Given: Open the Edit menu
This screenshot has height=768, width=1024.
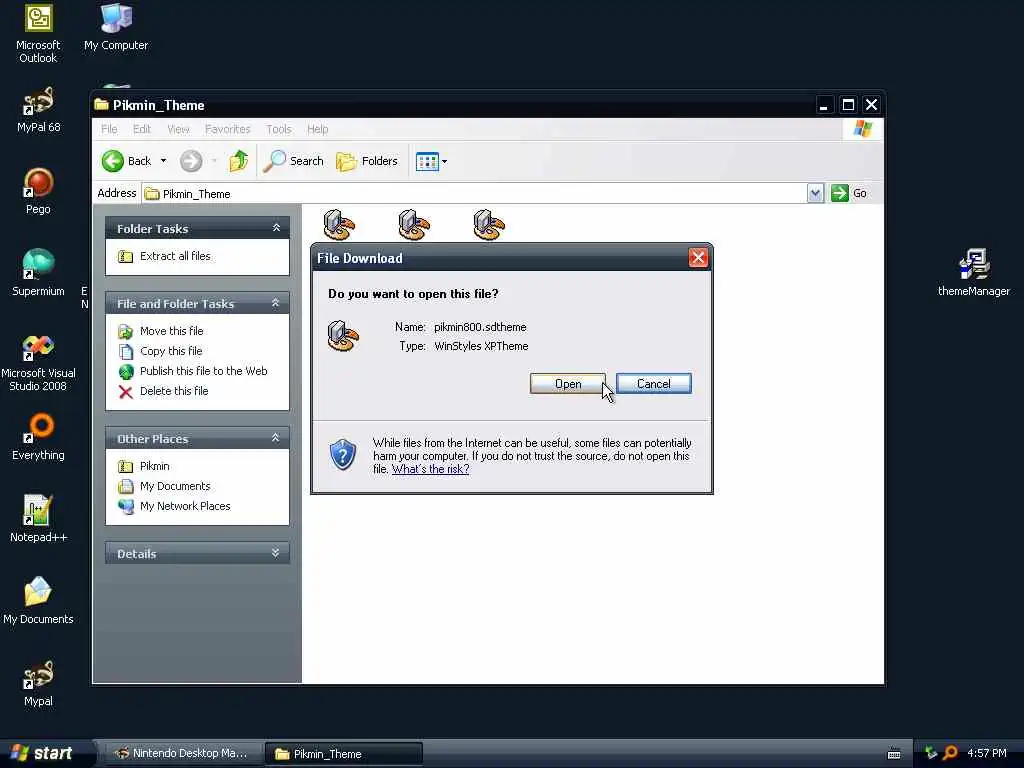Looking at the screenshot, I should tap(142, 129).
